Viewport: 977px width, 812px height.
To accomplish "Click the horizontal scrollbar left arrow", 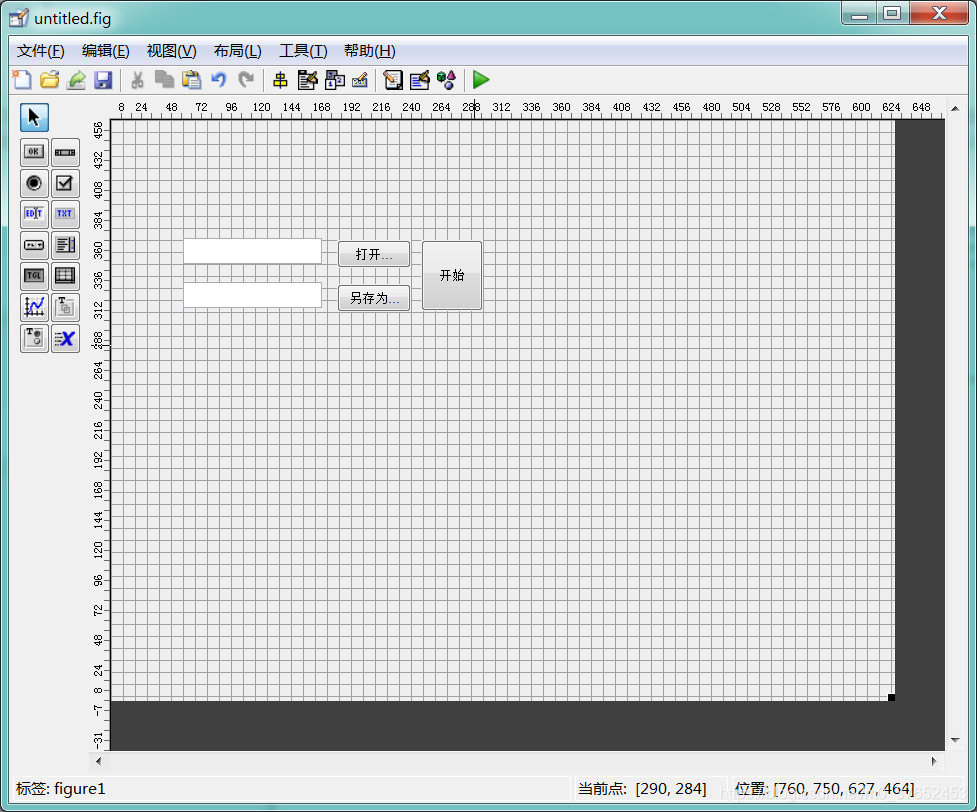I will (98, 761).
